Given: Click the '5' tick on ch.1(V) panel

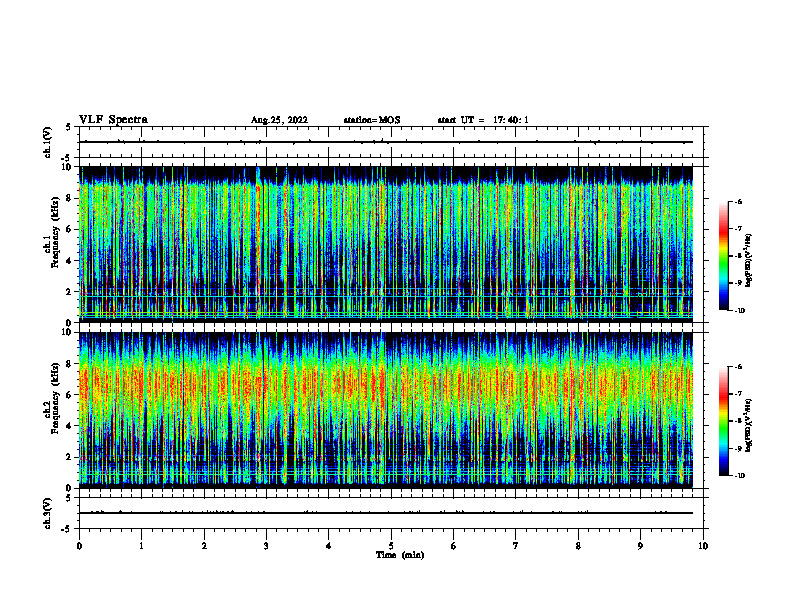Looking at the screenshot, I should coord(69,127).
